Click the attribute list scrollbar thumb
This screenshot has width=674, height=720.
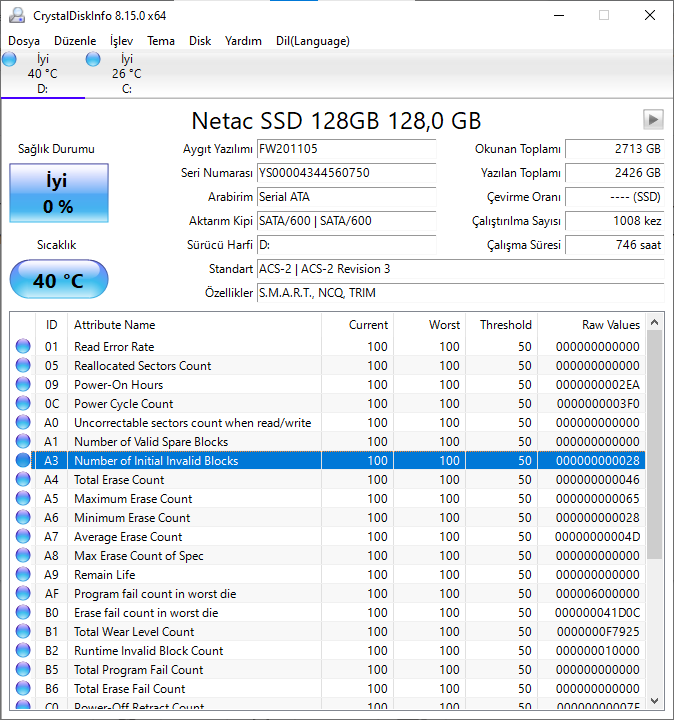tap(655, 444)
